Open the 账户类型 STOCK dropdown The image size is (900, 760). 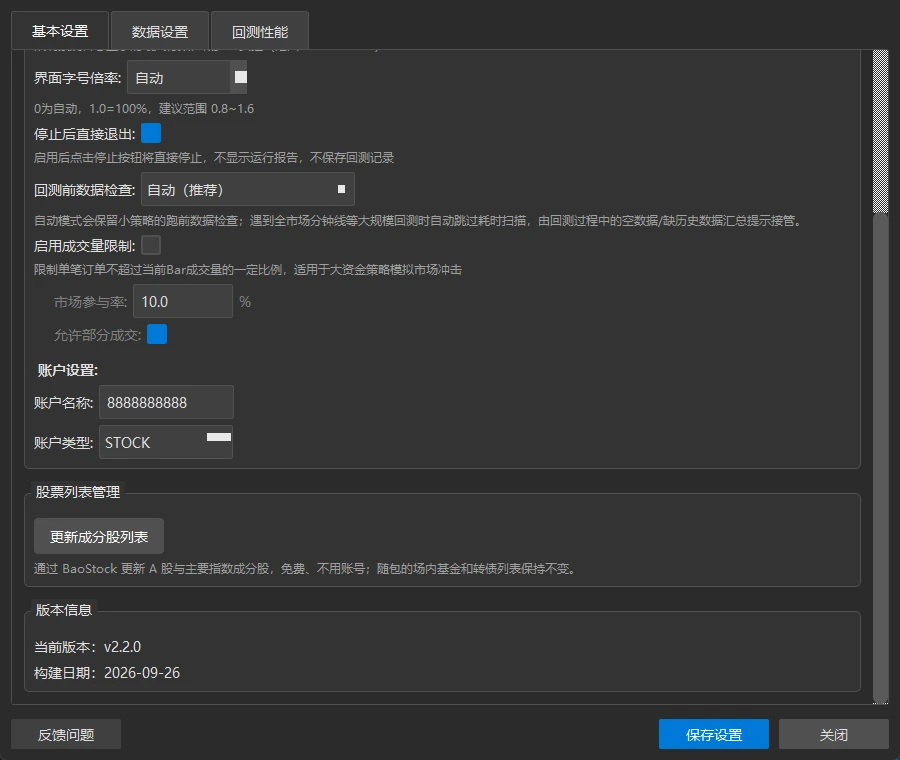click(x=166, y=442)
